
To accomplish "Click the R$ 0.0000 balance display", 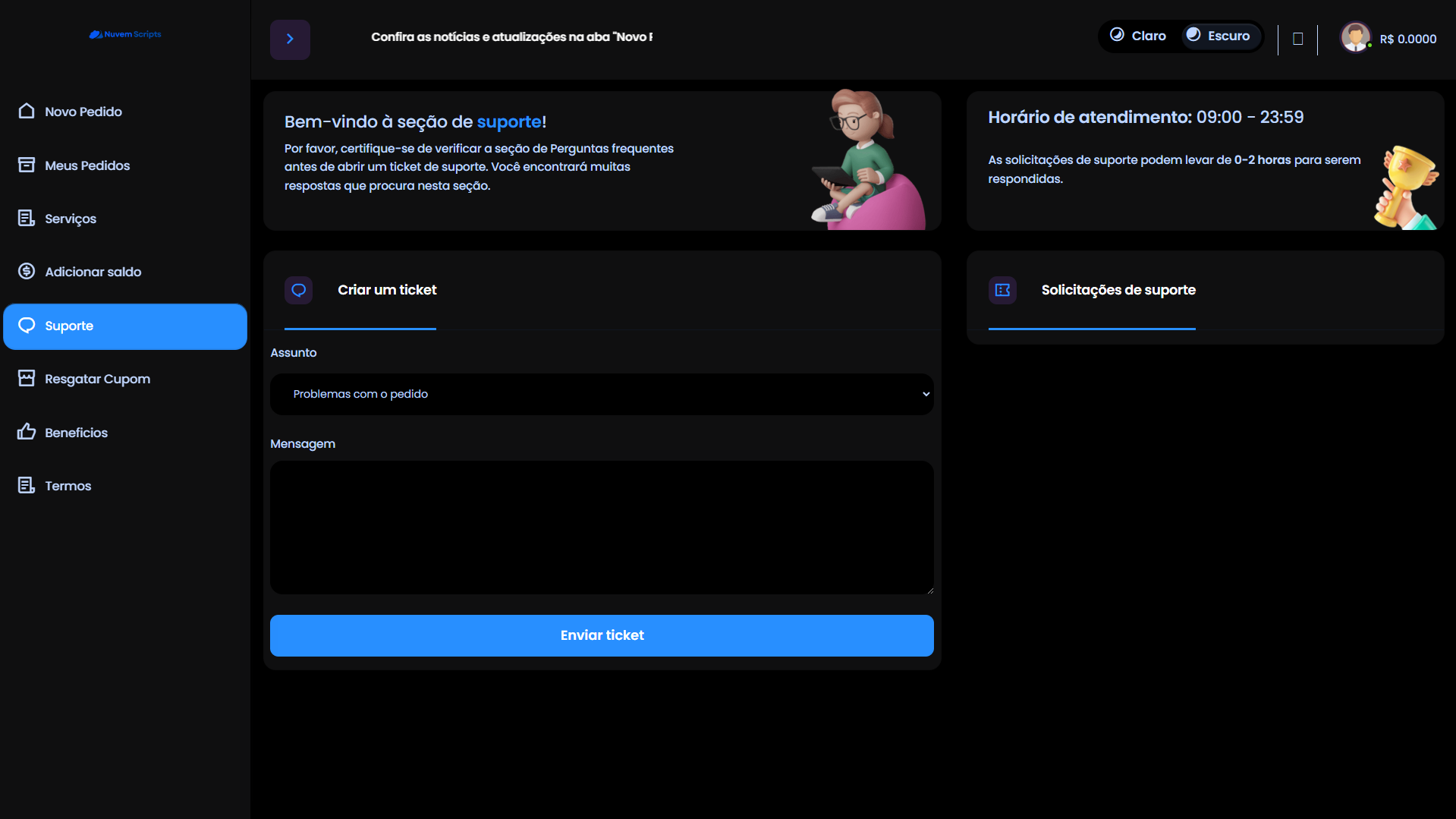I will pyautogui.click(x=1407, y=39).
